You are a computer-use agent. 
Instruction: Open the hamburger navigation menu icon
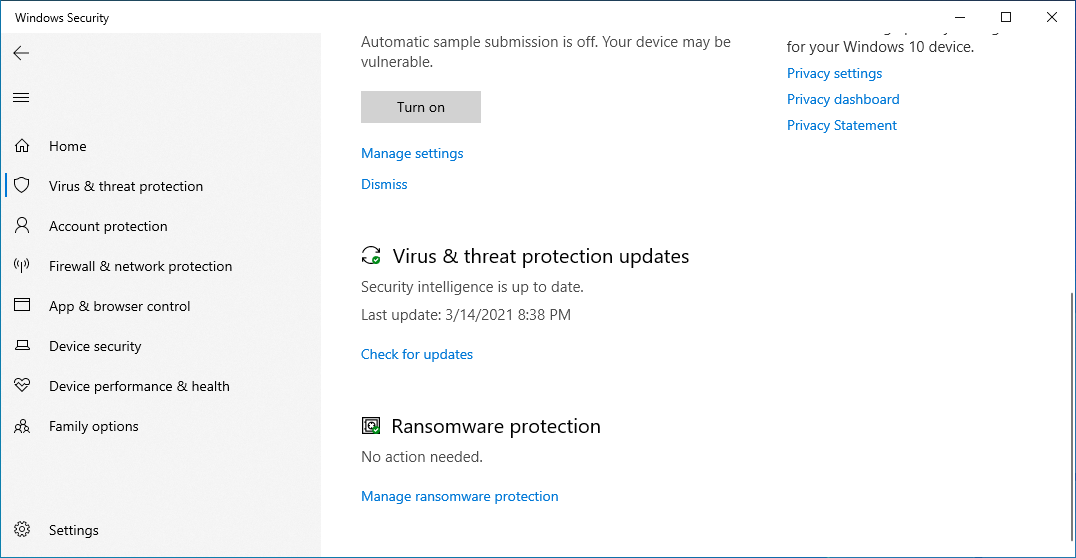click(x=21, y=97)
